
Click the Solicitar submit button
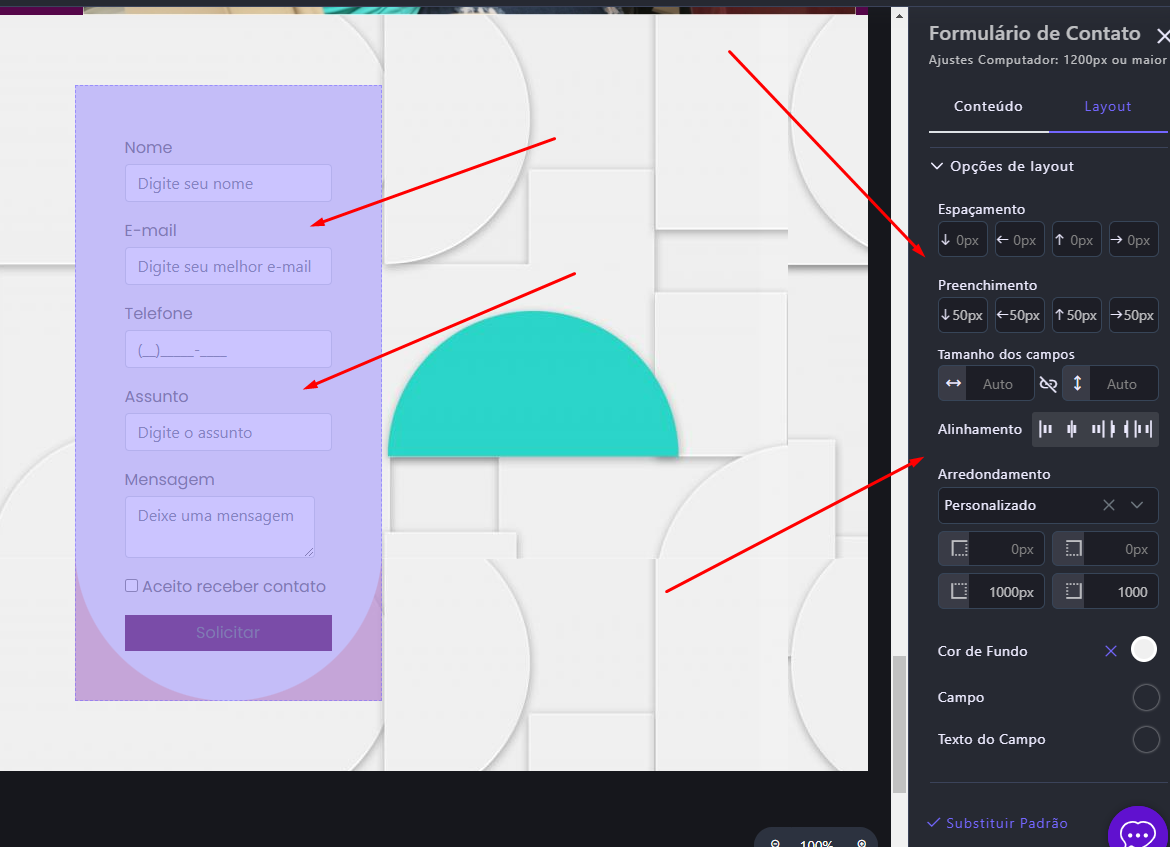pos(228,633)
